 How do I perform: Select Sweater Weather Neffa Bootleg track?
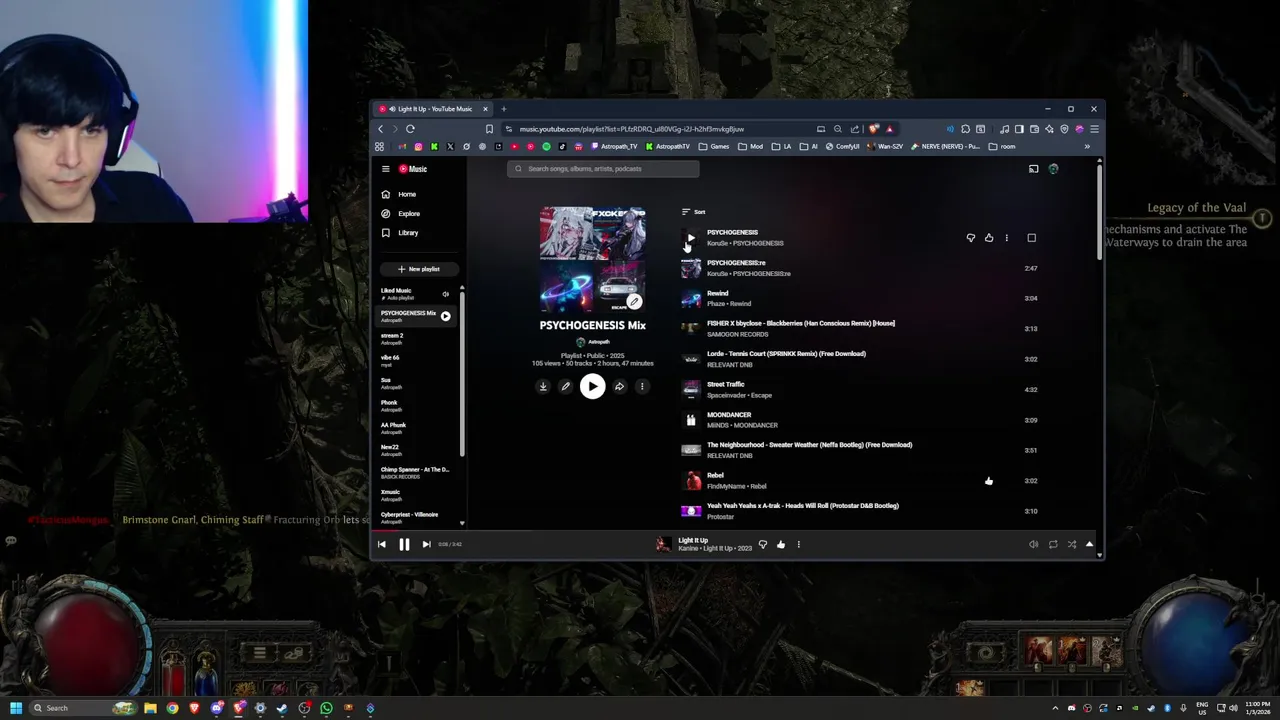pos(809,444)
